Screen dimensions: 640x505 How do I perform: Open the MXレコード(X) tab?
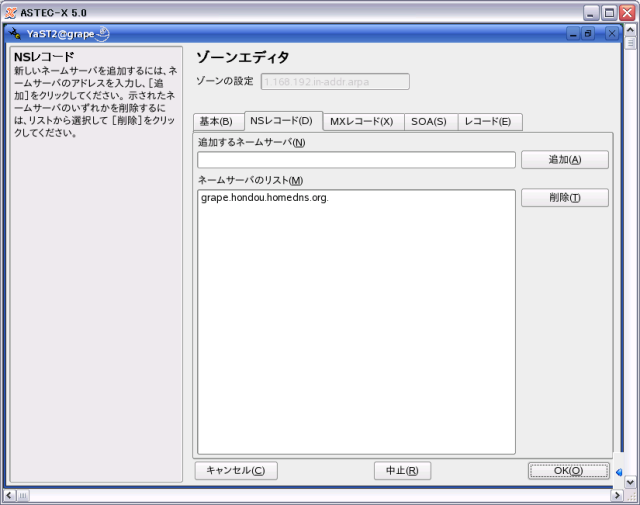[x=362, y=122]
